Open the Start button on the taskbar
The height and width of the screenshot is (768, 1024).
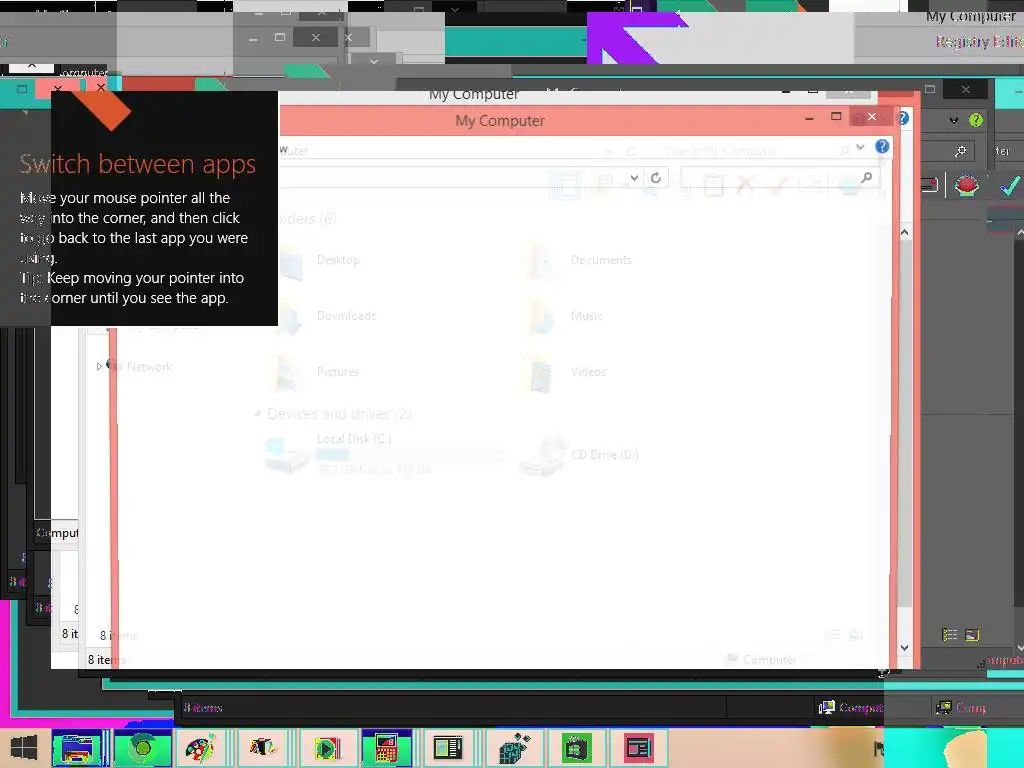(24, 748)
